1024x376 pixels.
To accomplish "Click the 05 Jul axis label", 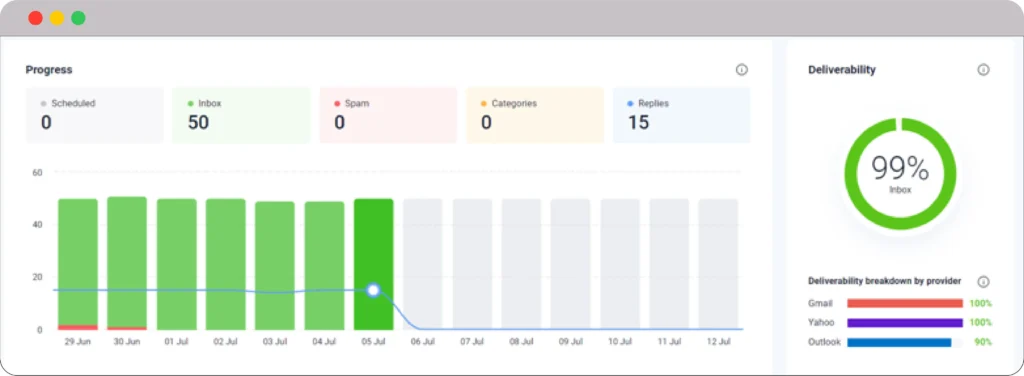I will click(x=373, y=341).
